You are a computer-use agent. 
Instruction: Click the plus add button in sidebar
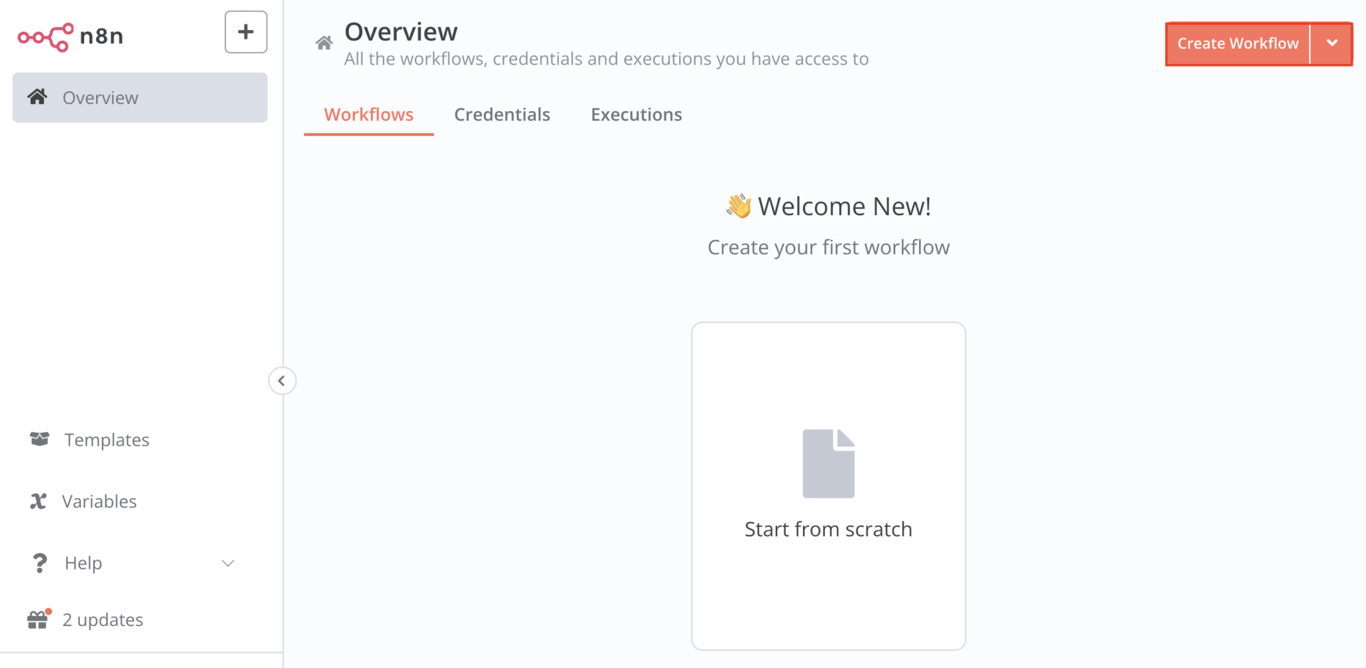[246, 32]
